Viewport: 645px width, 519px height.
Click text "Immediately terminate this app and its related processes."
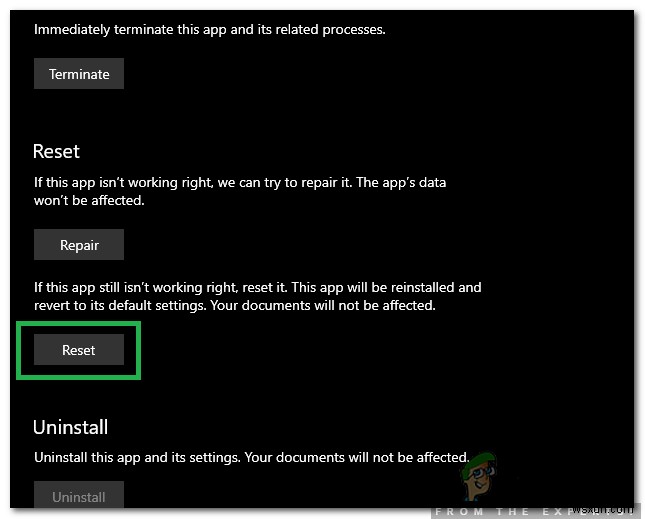coord(210,30)
